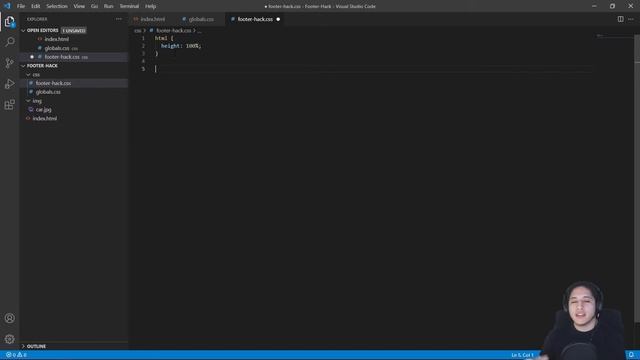Image resolution: width=640 pixels, height=360 pixels.
Task: Open the Edit menu
Action: coord(36,6)
